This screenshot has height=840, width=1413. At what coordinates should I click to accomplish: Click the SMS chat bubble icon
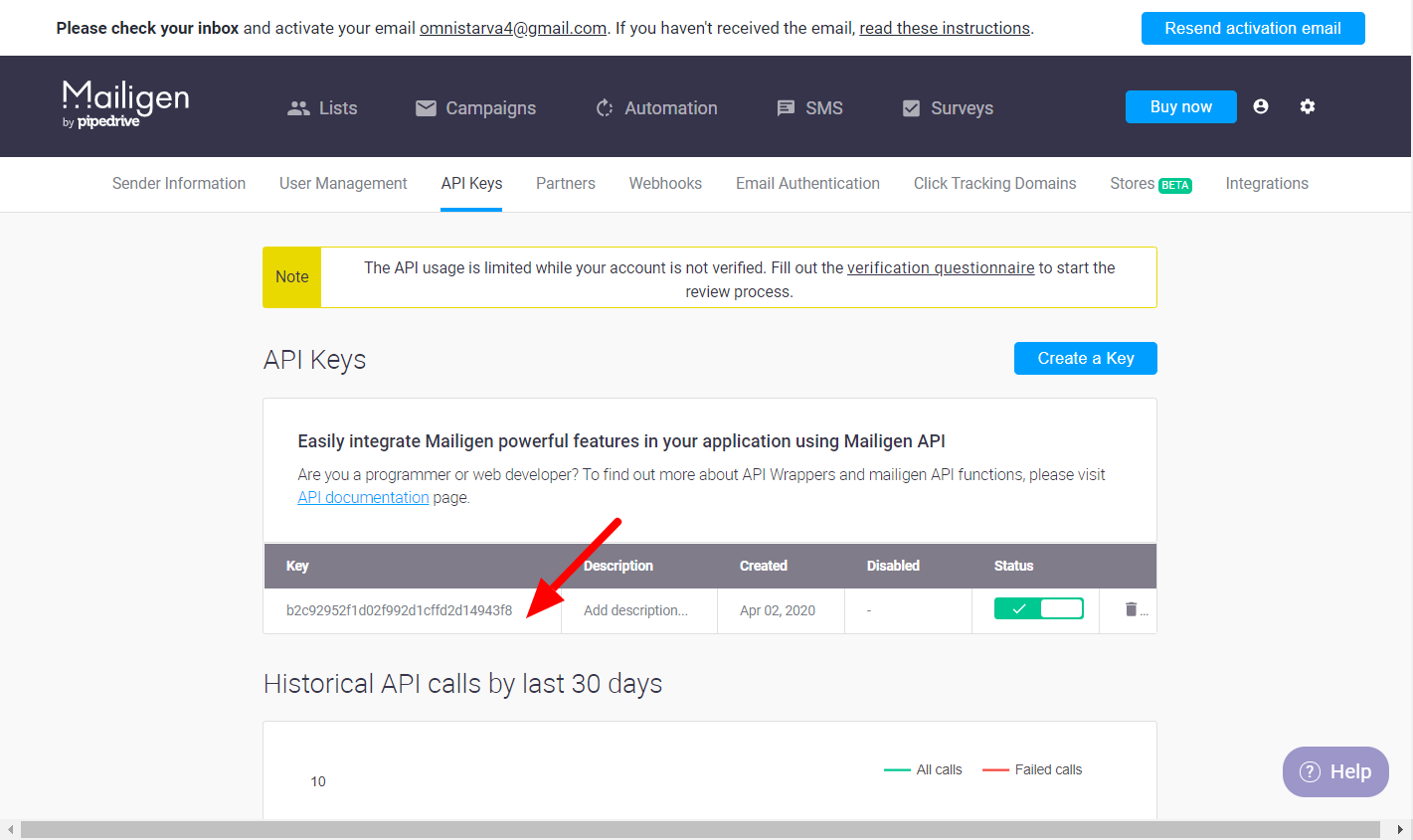pos(786,108)
